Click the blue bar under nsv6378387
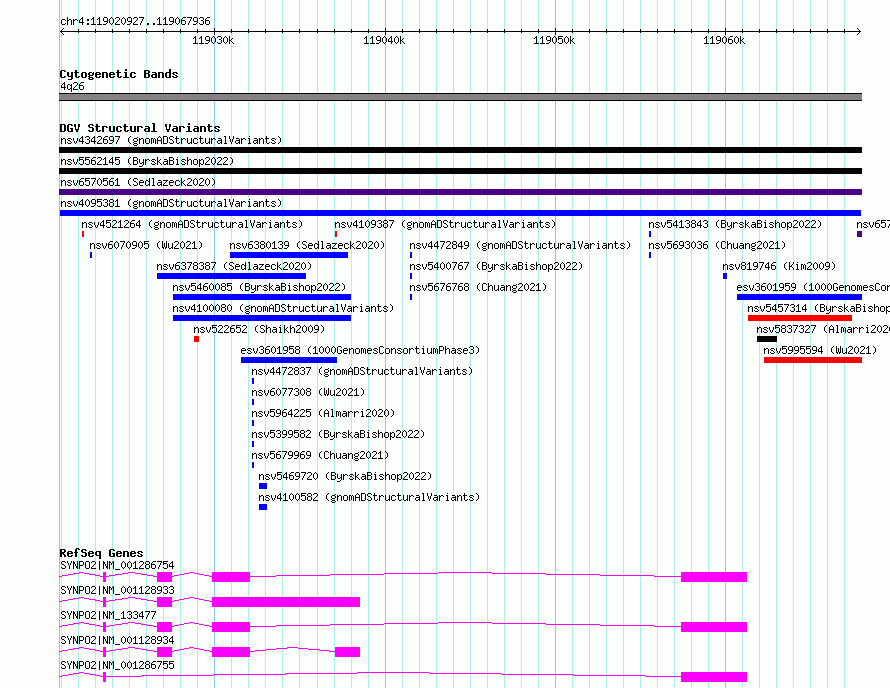The height and width of the screenshot is (688, 890). pyautogui.click(x=232, y=276)
